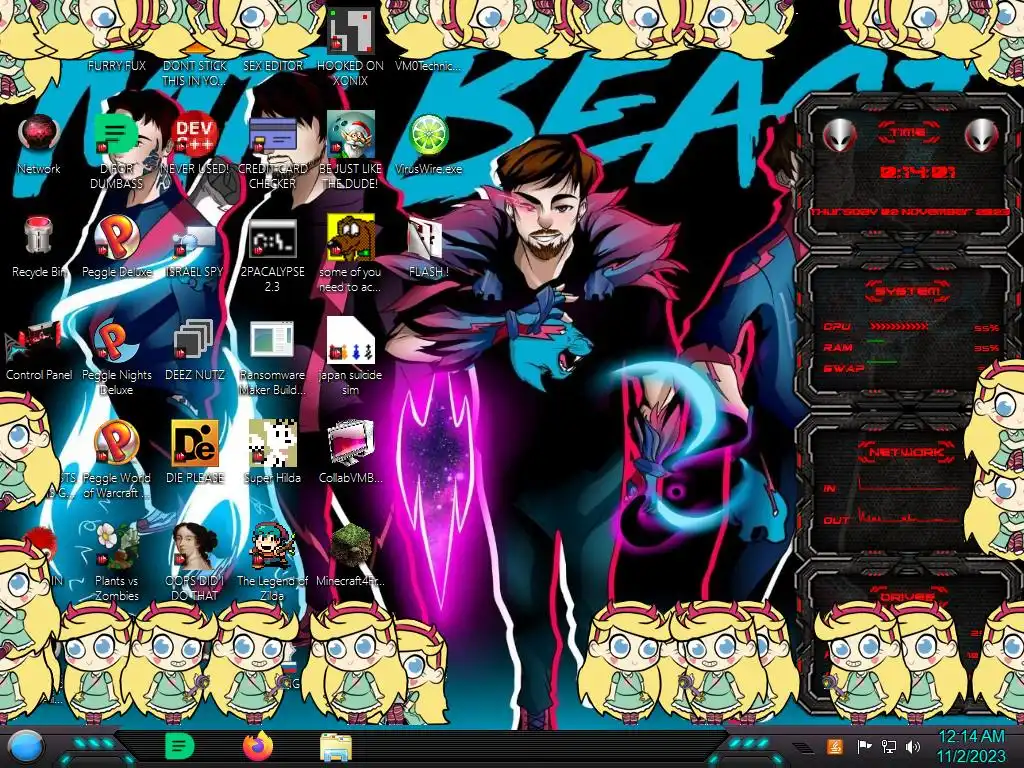Launch Firefox from the taskbar
This screenshot has height=768, width=1024.
click(x=257, y=746)
